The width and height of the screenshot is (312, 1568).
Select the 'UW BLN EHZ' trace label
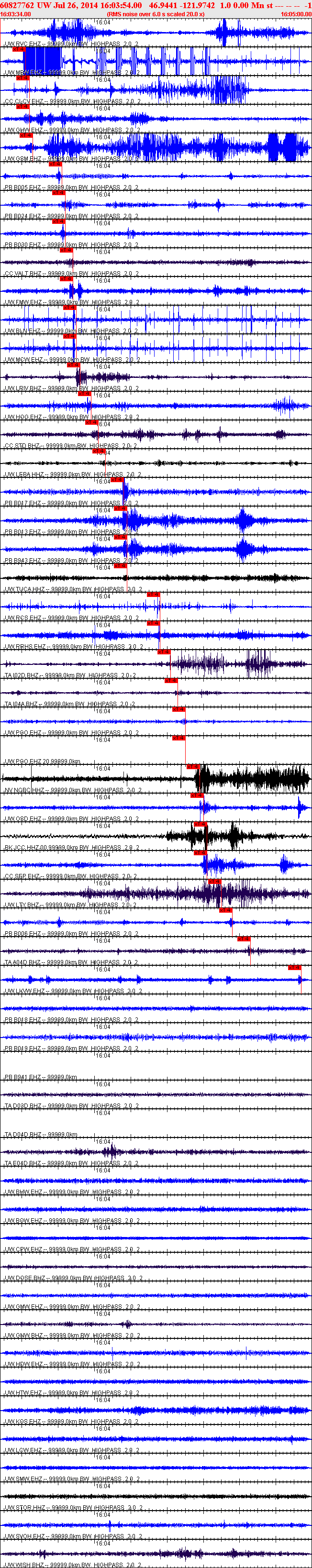pos(71,331)
